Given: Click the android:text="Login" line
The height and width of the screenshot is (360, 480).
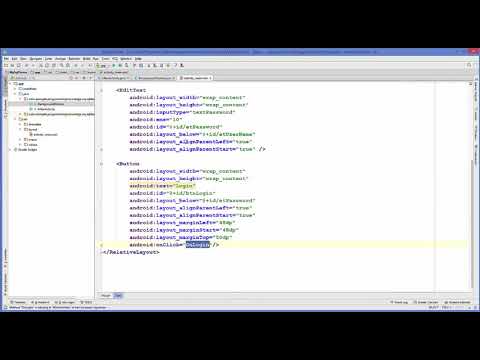Looking at the screenshot, I should tap(163, 186).
